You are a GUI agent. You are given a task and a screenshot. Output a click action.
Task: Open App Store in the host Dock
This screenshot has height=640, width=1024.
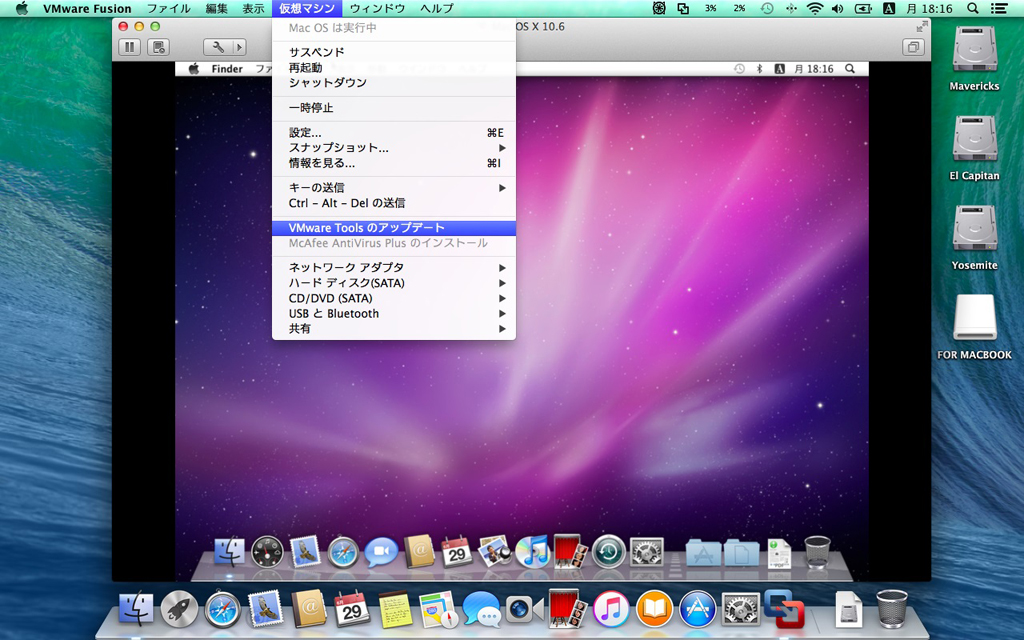pyautogui.click(x=697, y=609)
